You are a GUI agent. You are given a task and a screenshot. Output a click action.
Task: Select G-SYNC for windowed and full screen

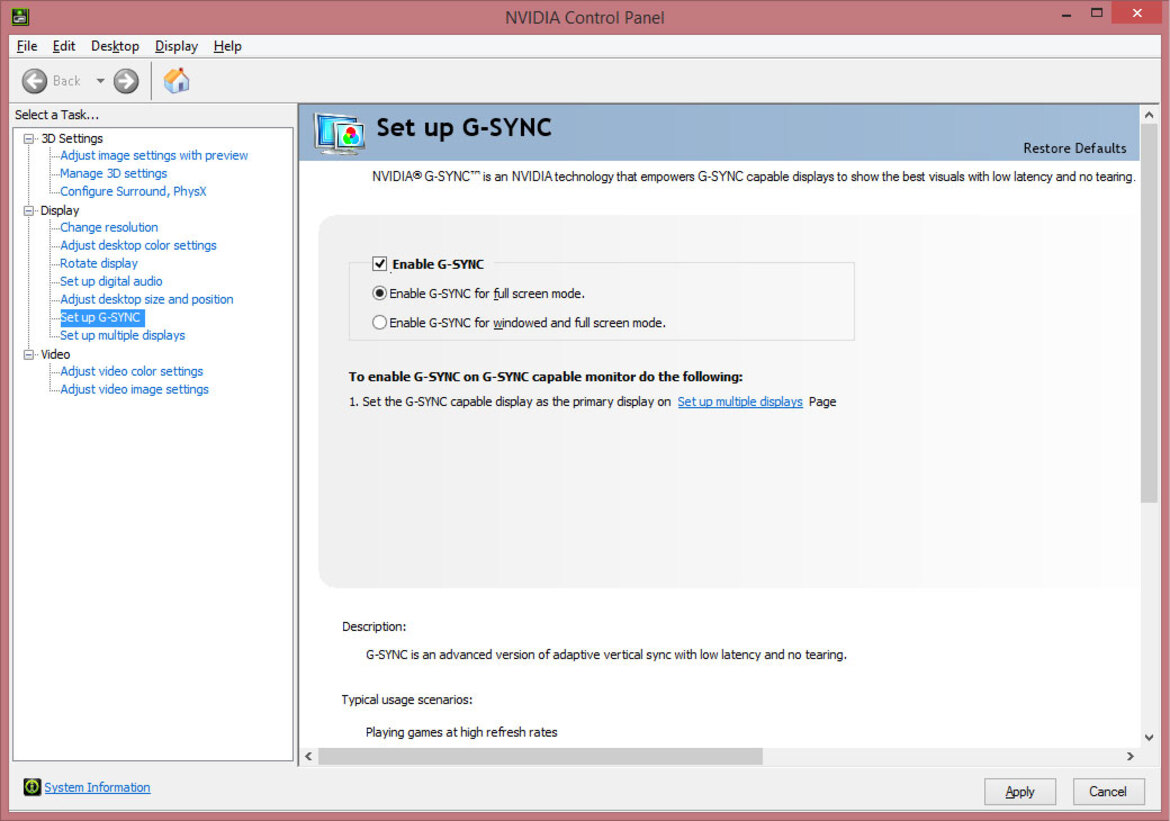tap(380, 322)
